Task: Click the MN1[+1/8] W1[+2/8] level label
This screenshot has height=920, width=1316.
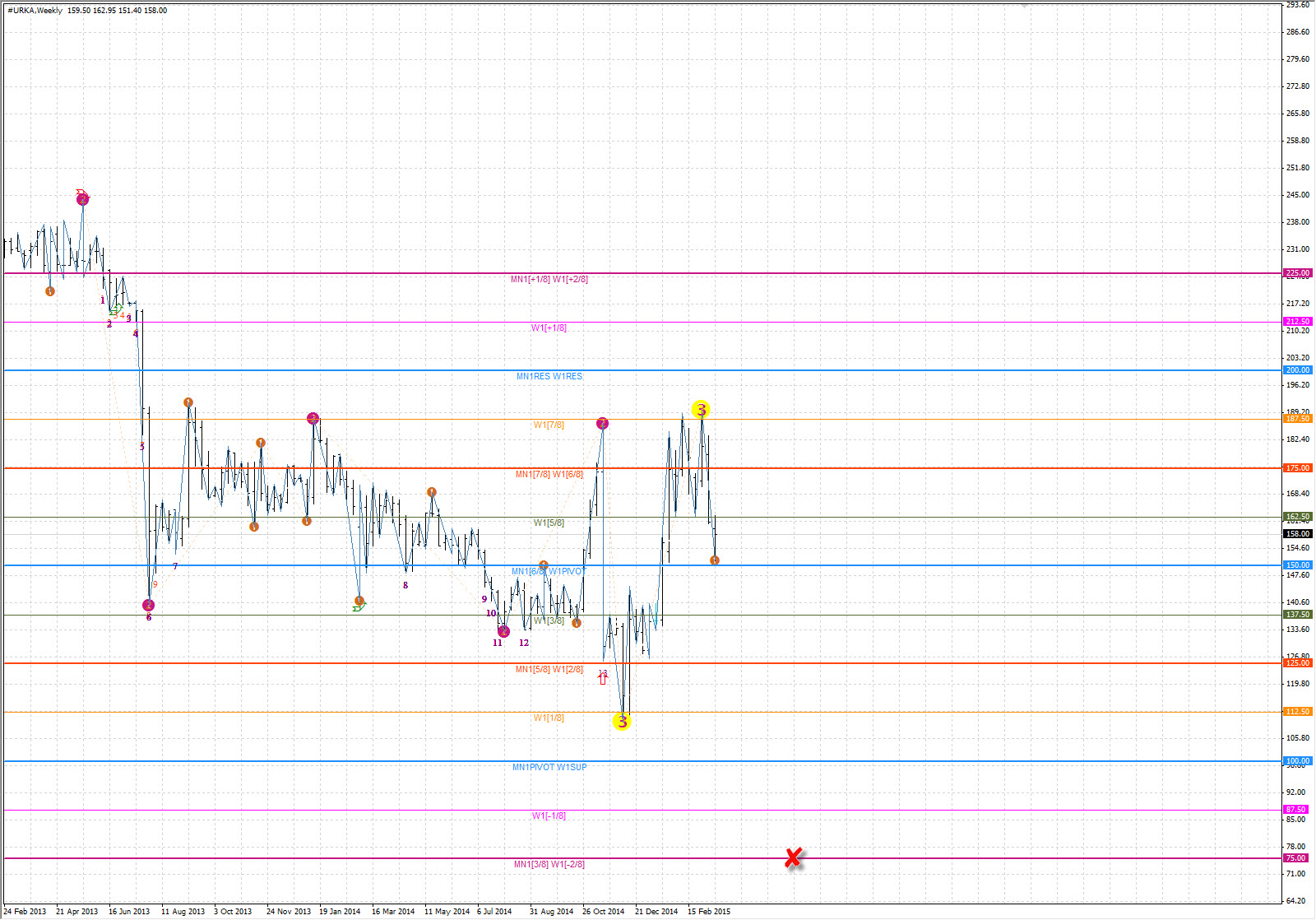Action: (x=549, y=279)
